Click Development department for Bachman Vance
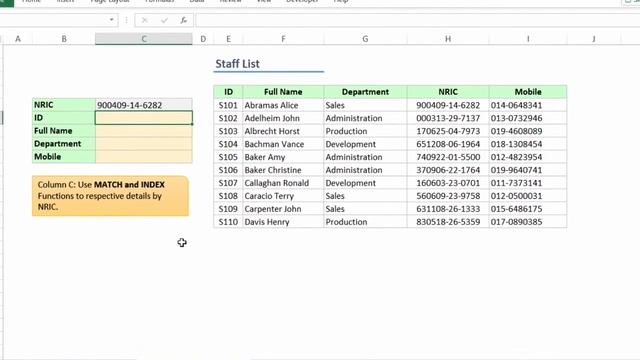Viewport: 640px width, 360px height. tap(365, 144)
